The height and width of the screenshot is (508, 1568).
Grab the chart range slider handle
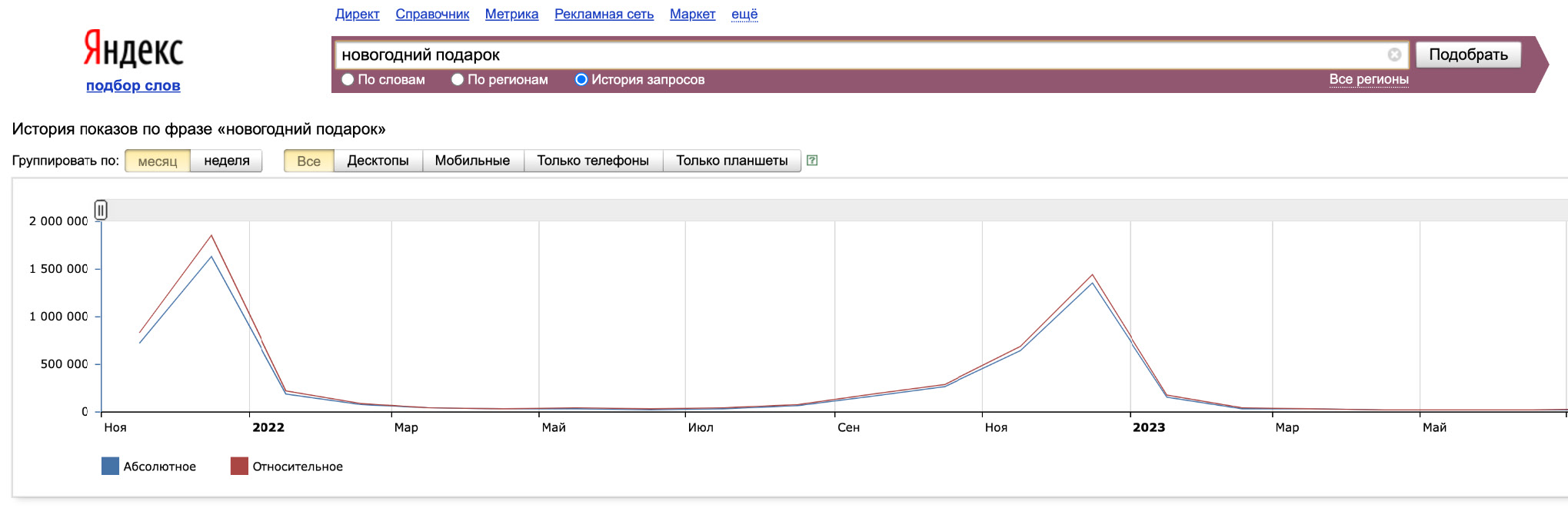pyautogui.click(x=101, y=210)
